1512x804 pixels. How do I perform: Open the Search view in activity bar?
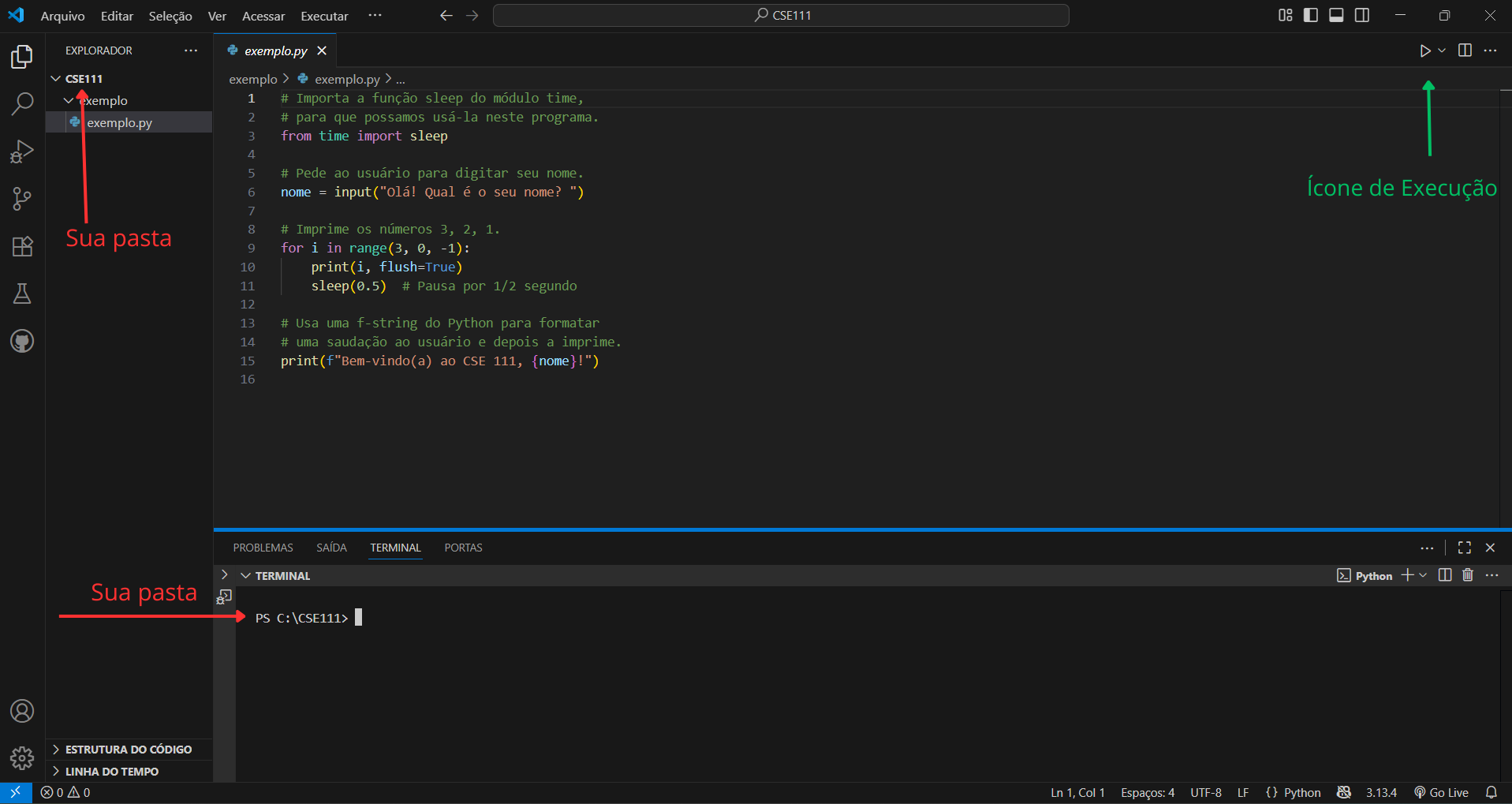(22, 103)
